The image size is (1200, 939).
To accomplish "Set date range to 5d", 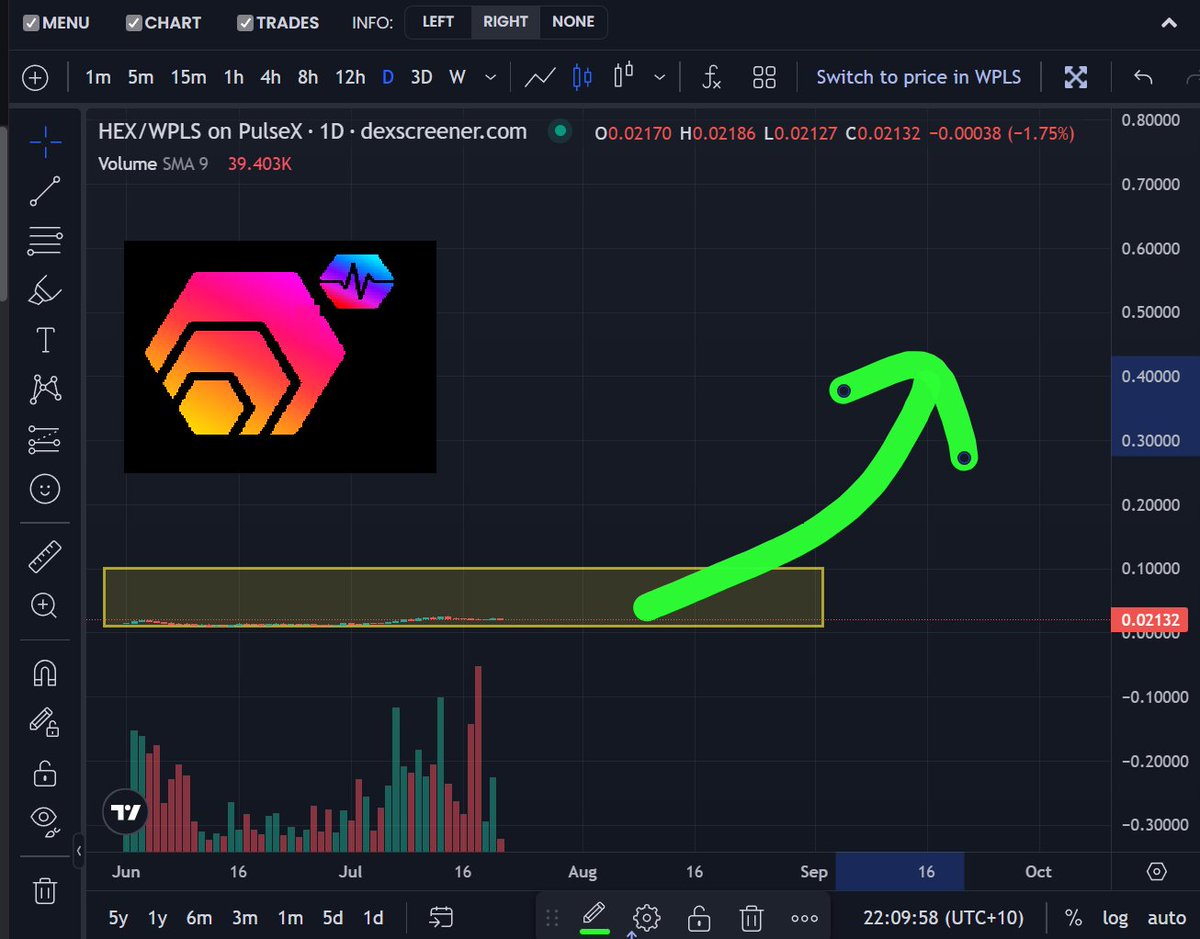I will [333, 917].
